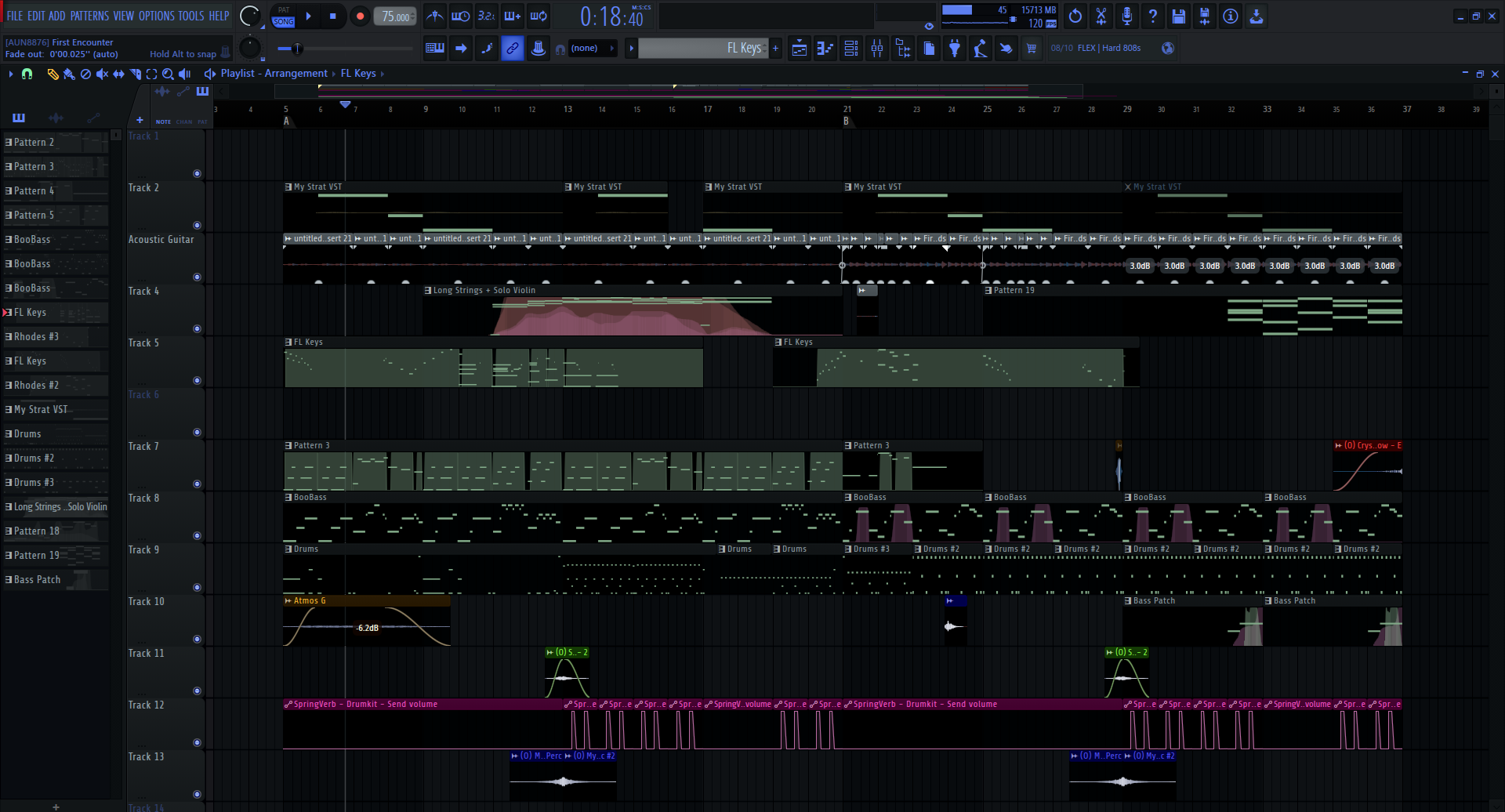Viewport: 1505px width, 812px height.
Task: Open project info icon
Action: point(1231,16)
